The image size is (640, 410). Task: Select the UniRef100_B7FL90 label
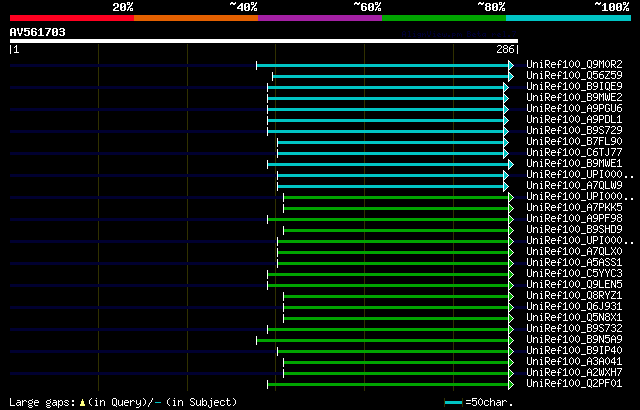574,142
